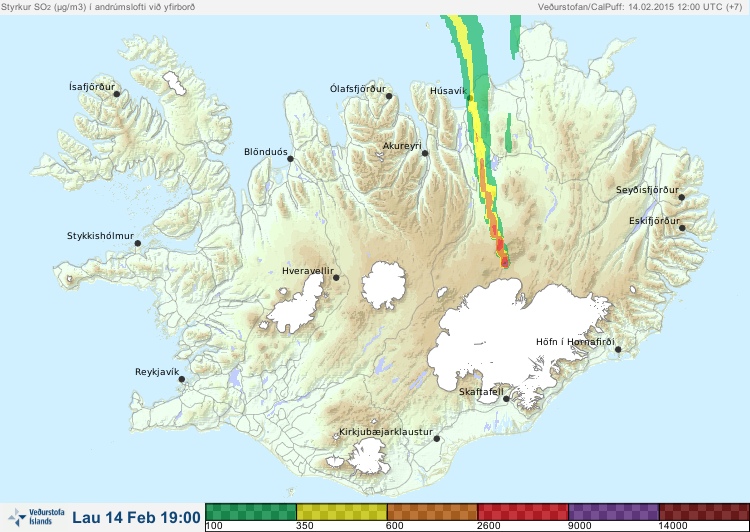Click the 'Hveravellir' label
The image size is (750, 532).
click(308, 271)
